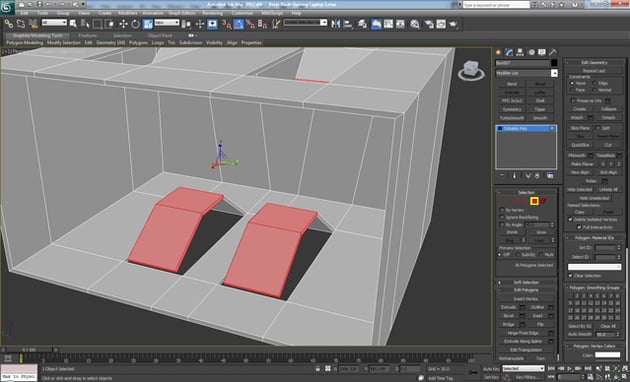The height and width of the screenshot is (382, 630).
Task: Open the named selection sets dropdown
Action: pos(305,23)
